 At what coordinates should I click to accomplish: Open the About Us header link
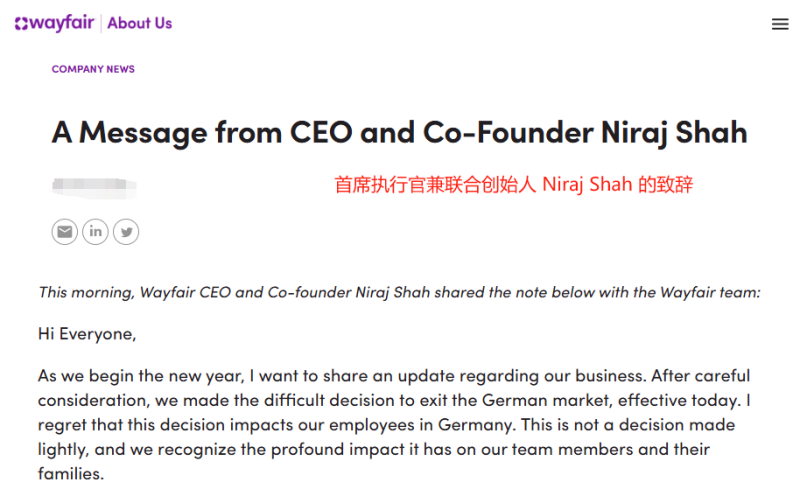click(139, 23)
